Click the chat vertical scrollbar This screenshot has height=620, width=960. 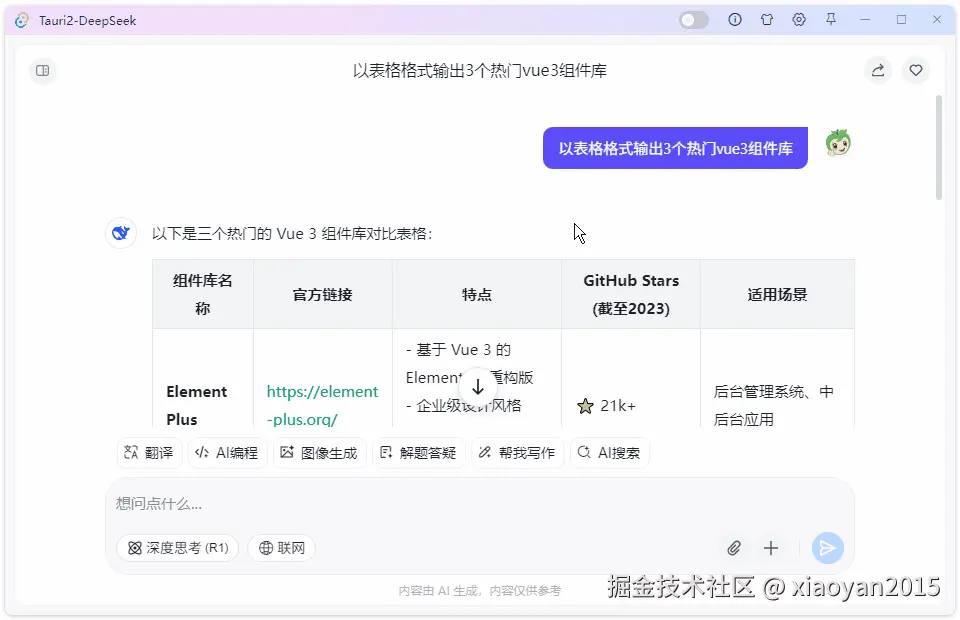pyautogui.click(x=939, y=147)
